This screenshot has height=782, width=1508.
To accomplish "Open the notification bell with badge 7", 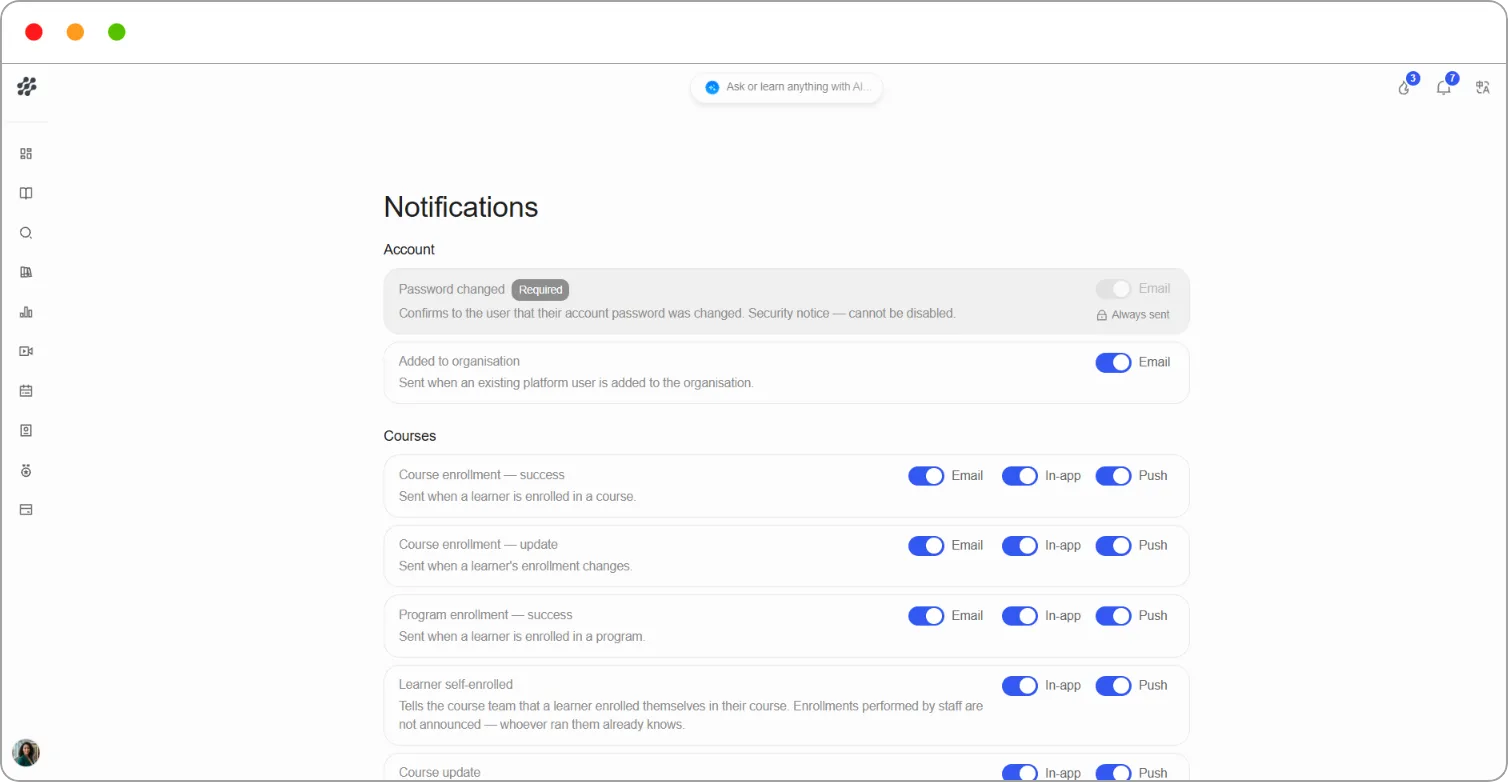I will click(1444, 87).
